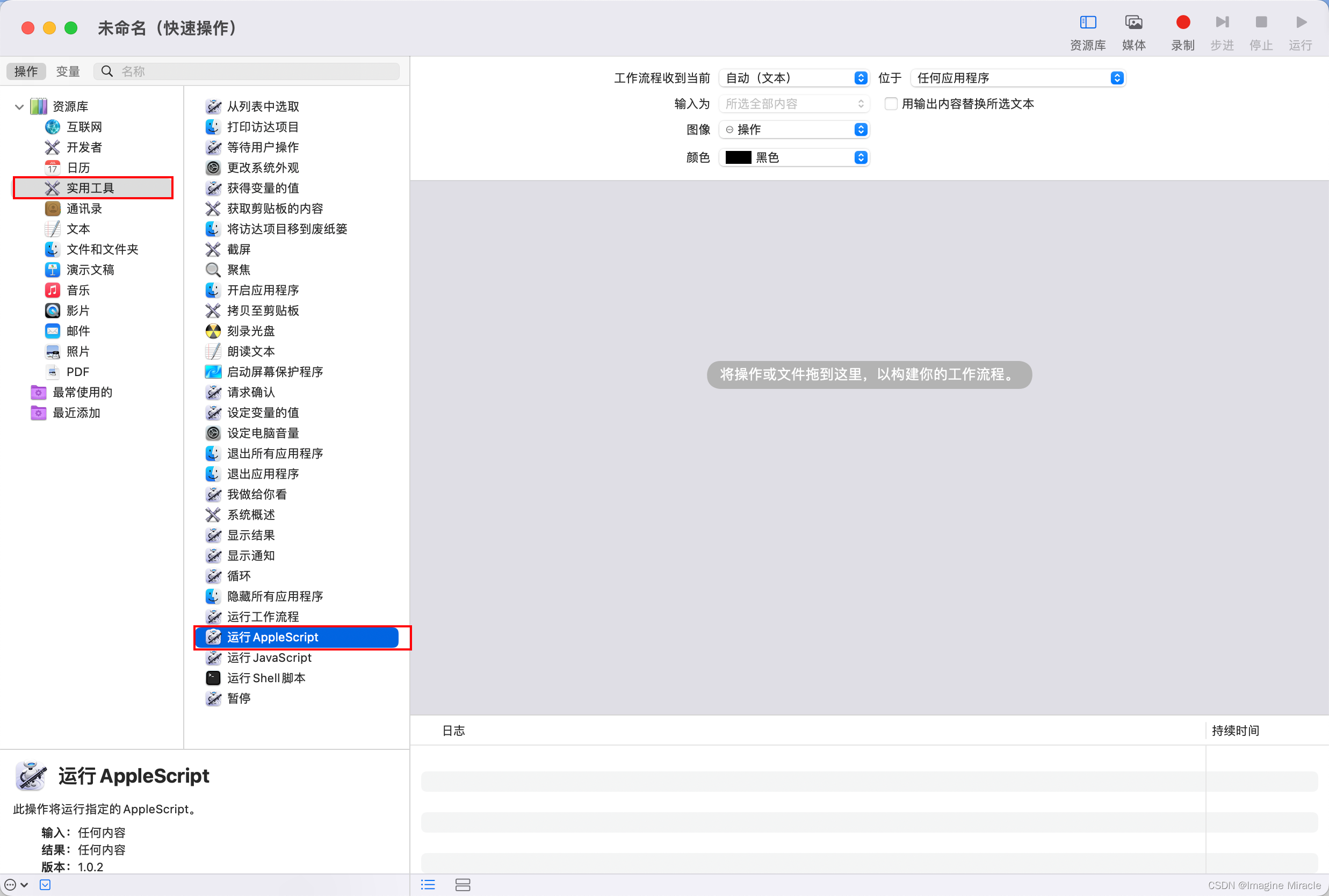Select the 操作 tab
Screen dimensions: 1329x896
[x=26, y=71]
